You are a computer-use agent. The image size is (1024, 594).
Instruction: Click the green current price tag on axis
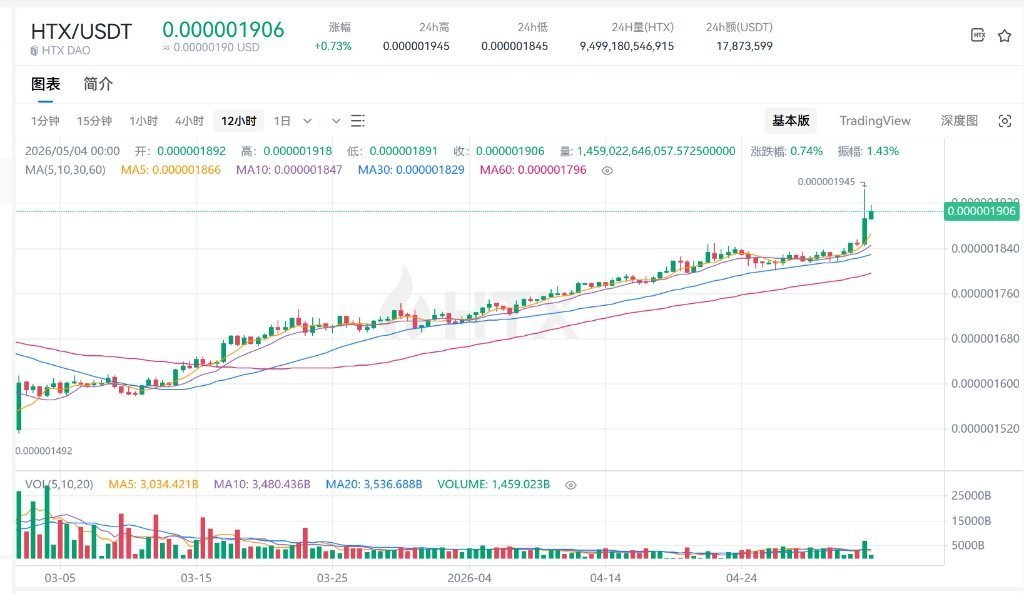pyautogui.click(x=982, y=211)
